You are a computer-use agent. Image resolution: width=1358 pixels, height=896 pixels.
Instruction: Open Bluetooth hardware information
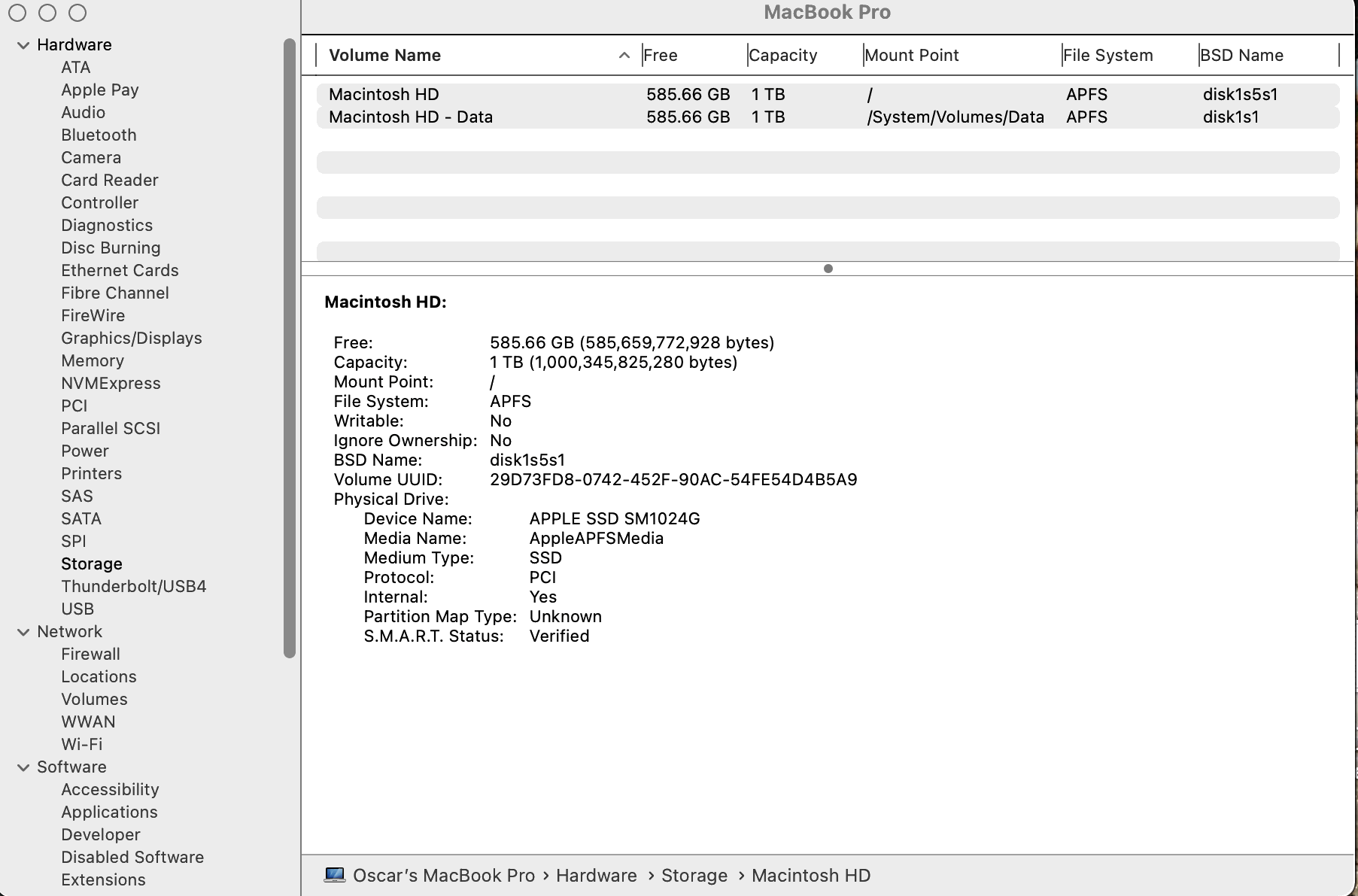[x=99, y=135]
